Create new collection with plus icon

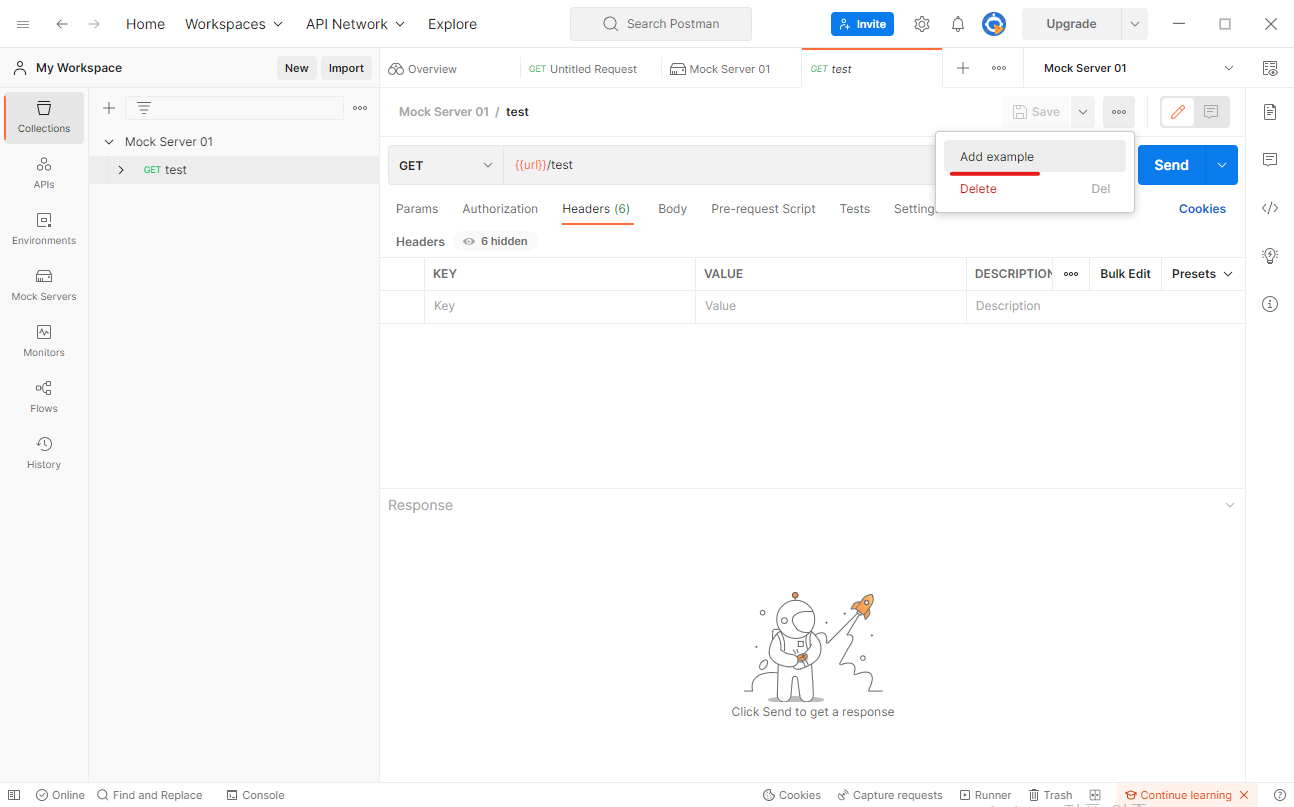click(109, 108)
